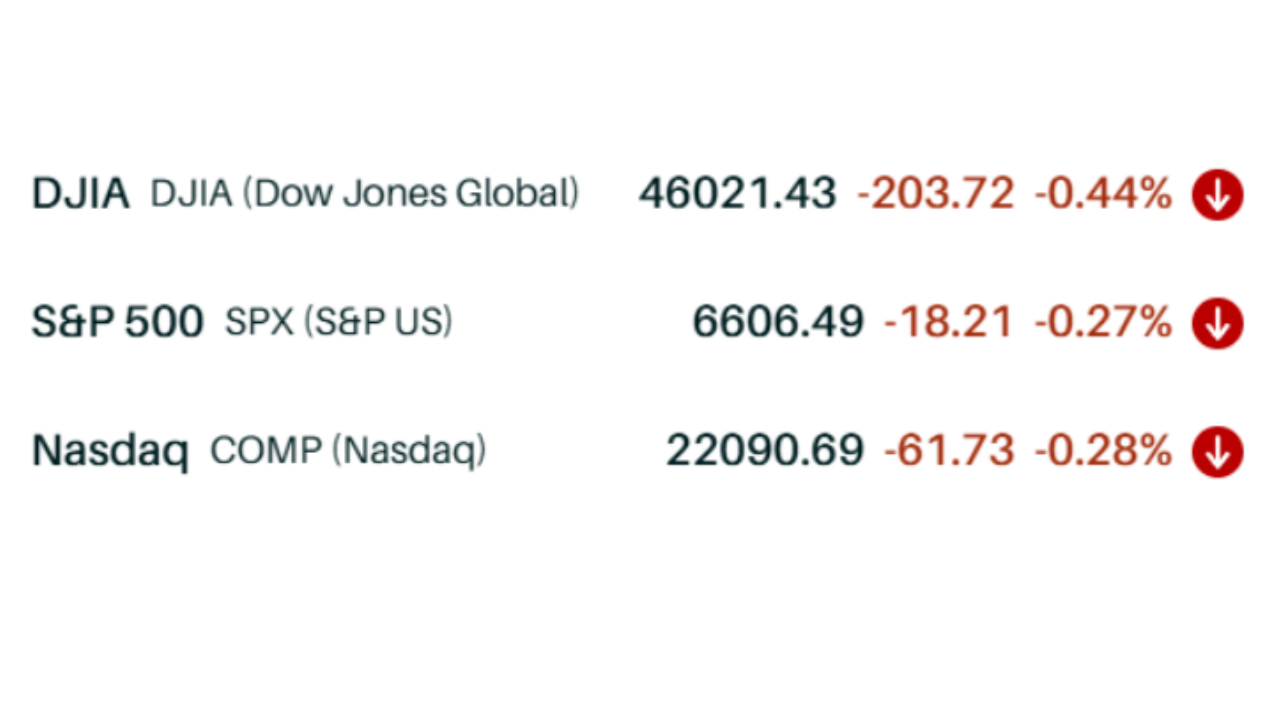
Task: Open the bold DJIA index name
Action: tap(81, 194)
